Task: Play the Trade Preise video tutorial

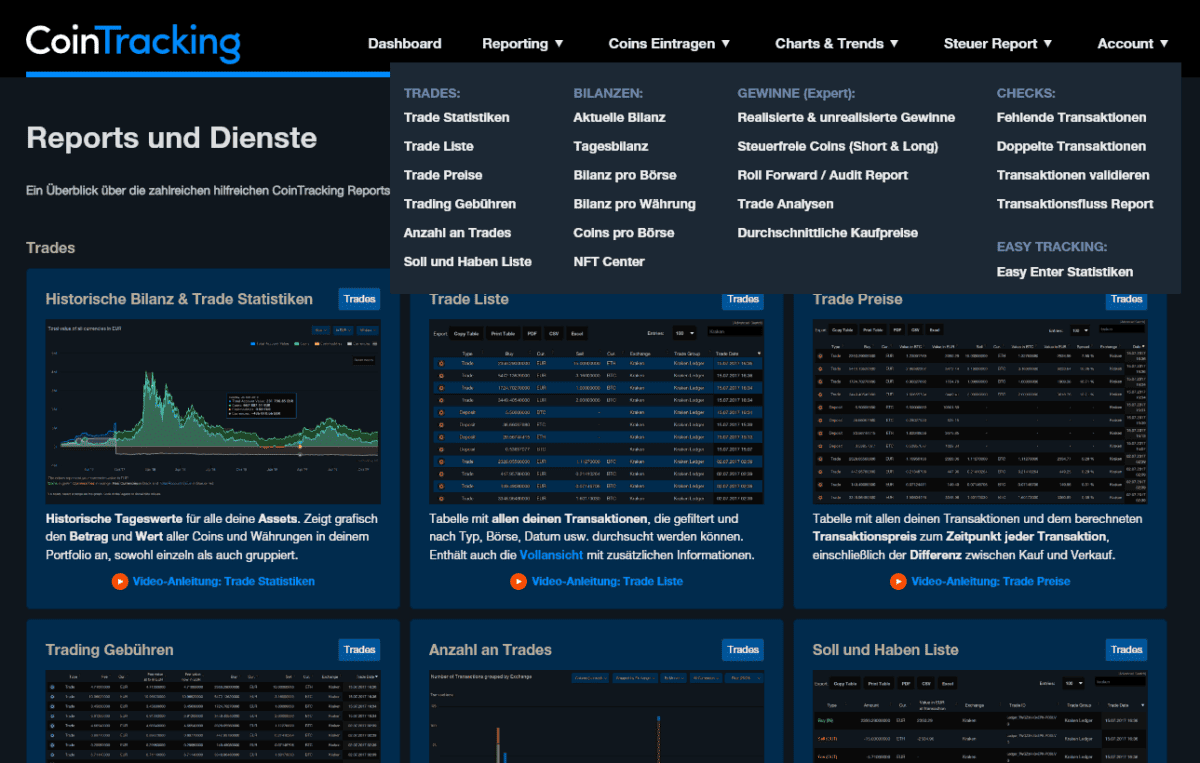Action: click(981, 581)
